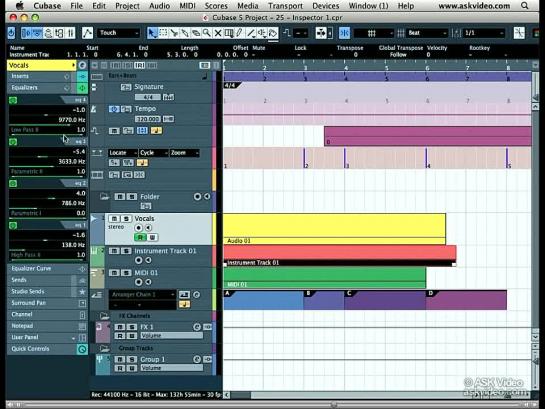This screenshot has height=409, width=545.
Task: Click the Arranger Chain editor icon
Action: tap(196, 295)
